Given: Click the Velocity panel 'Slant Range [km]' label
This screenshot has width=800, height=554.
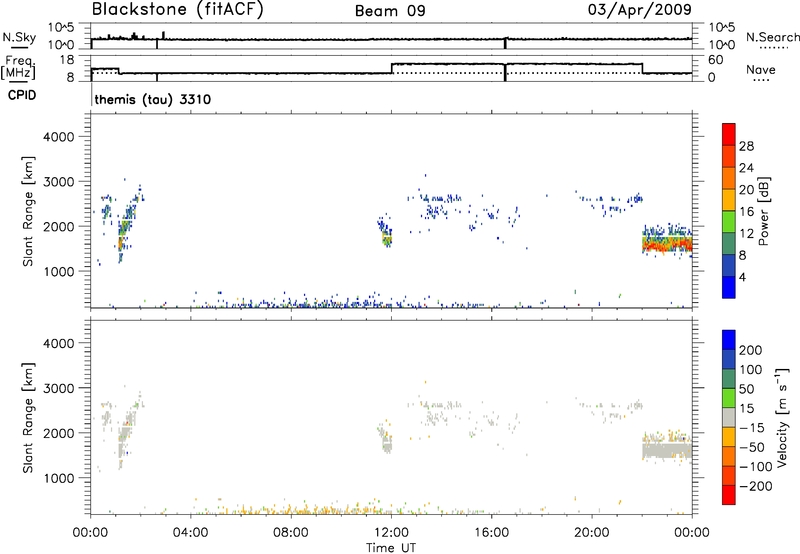Looking at the screenshot, I should (x=28, y=417).
